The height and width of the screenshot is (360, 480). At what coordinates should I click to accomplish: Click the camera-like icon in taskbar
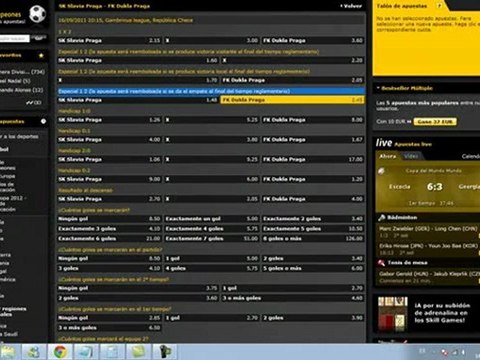(x=165, y=352)
